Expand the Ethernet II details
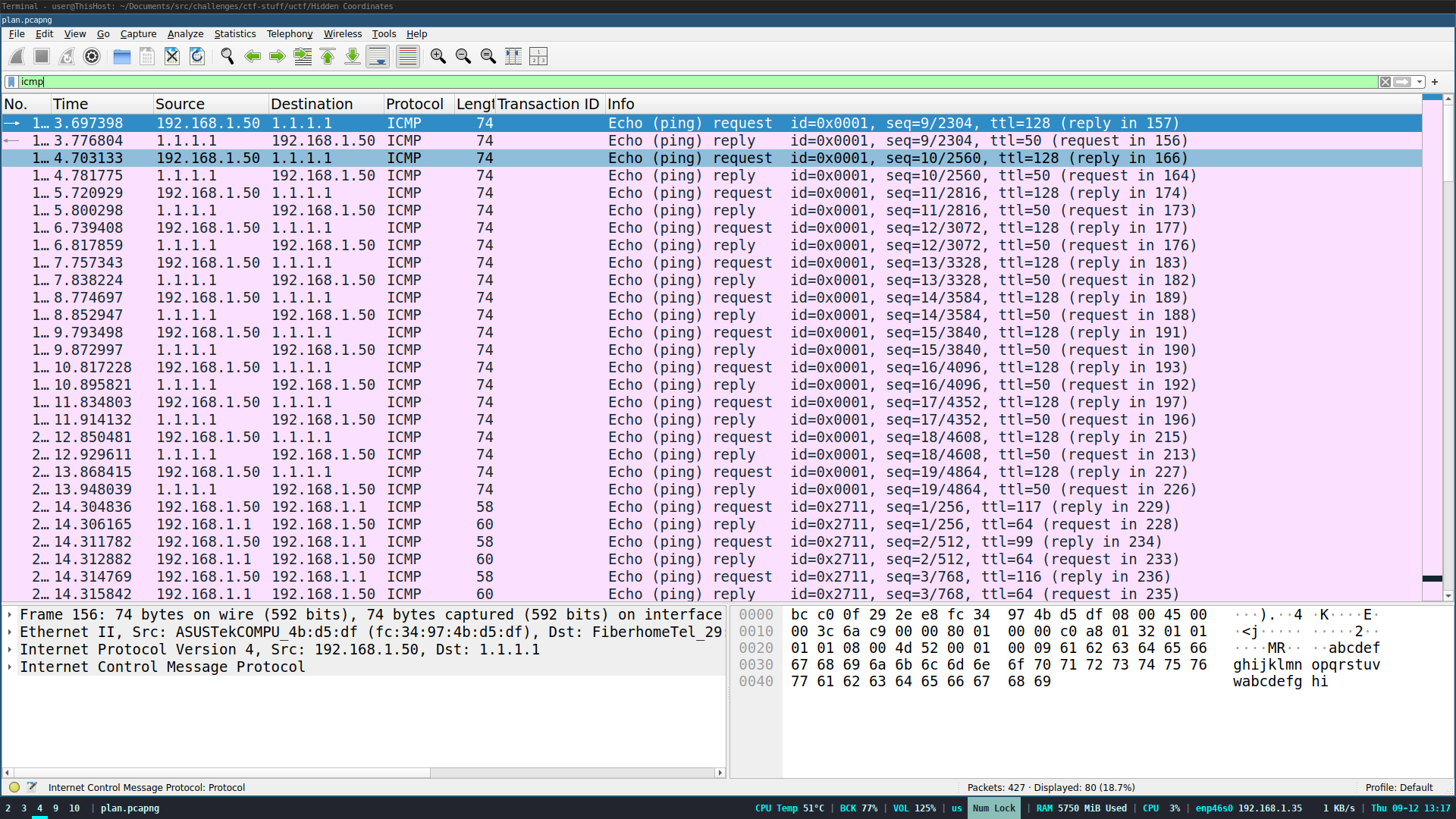The height and width of the screenshot is (819, 1456). point(10,632)
